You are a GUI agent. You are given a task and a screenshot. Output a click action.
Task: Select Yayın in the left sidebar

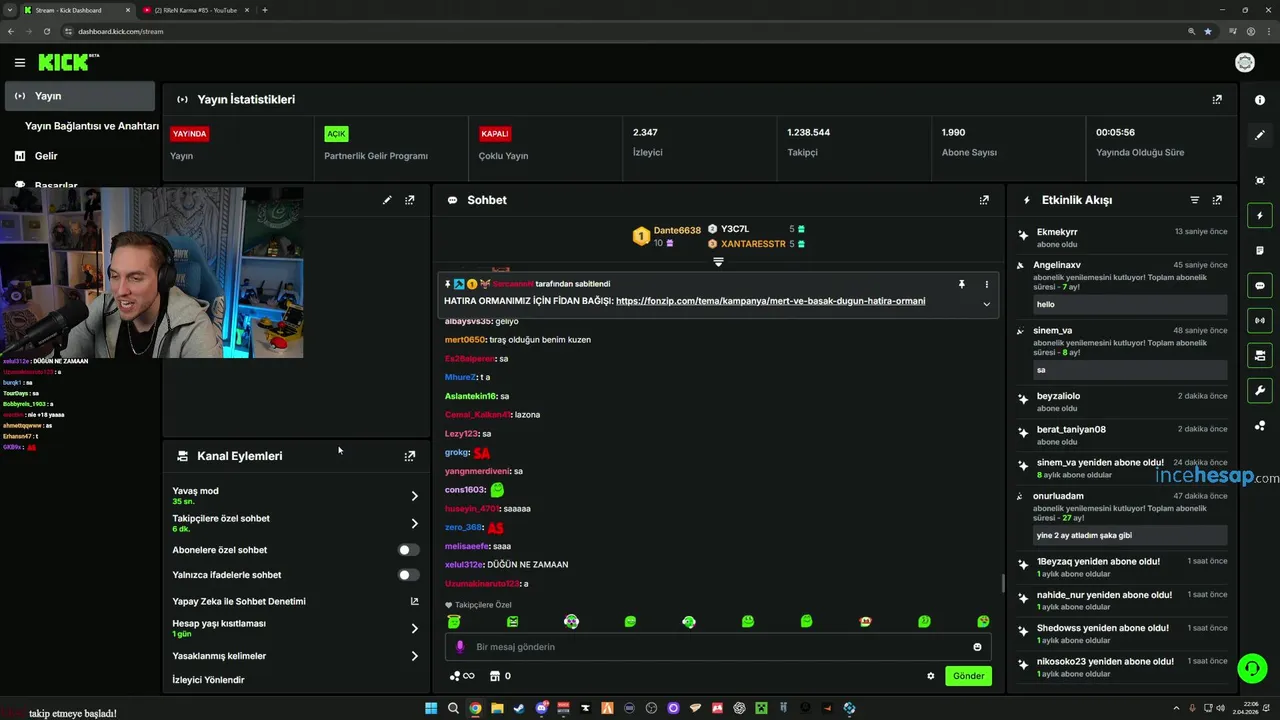coord(80,96)
